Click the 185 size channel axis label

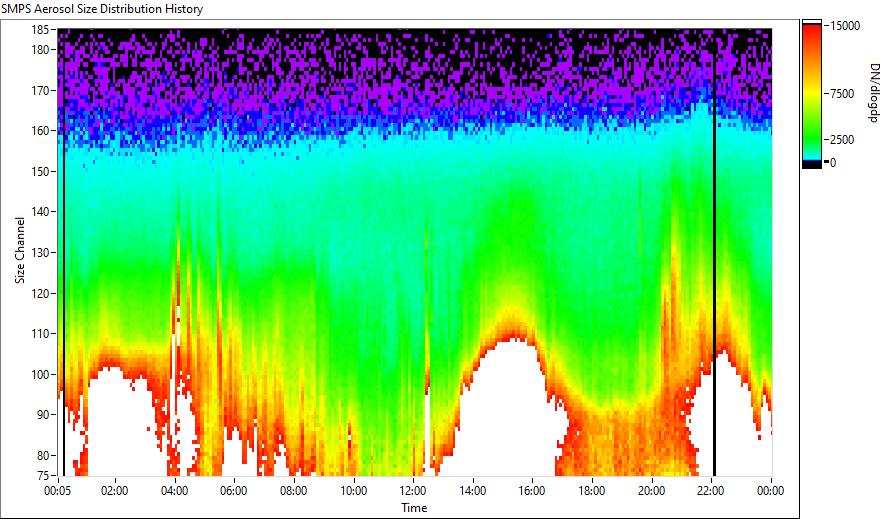click(42, 29)
